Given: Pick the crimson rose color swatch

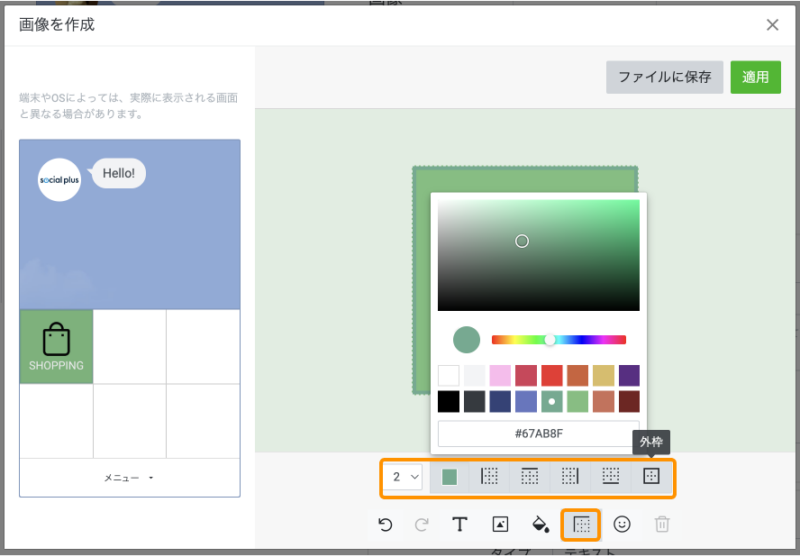Looking at the screenshot, I should coord(526,375).
